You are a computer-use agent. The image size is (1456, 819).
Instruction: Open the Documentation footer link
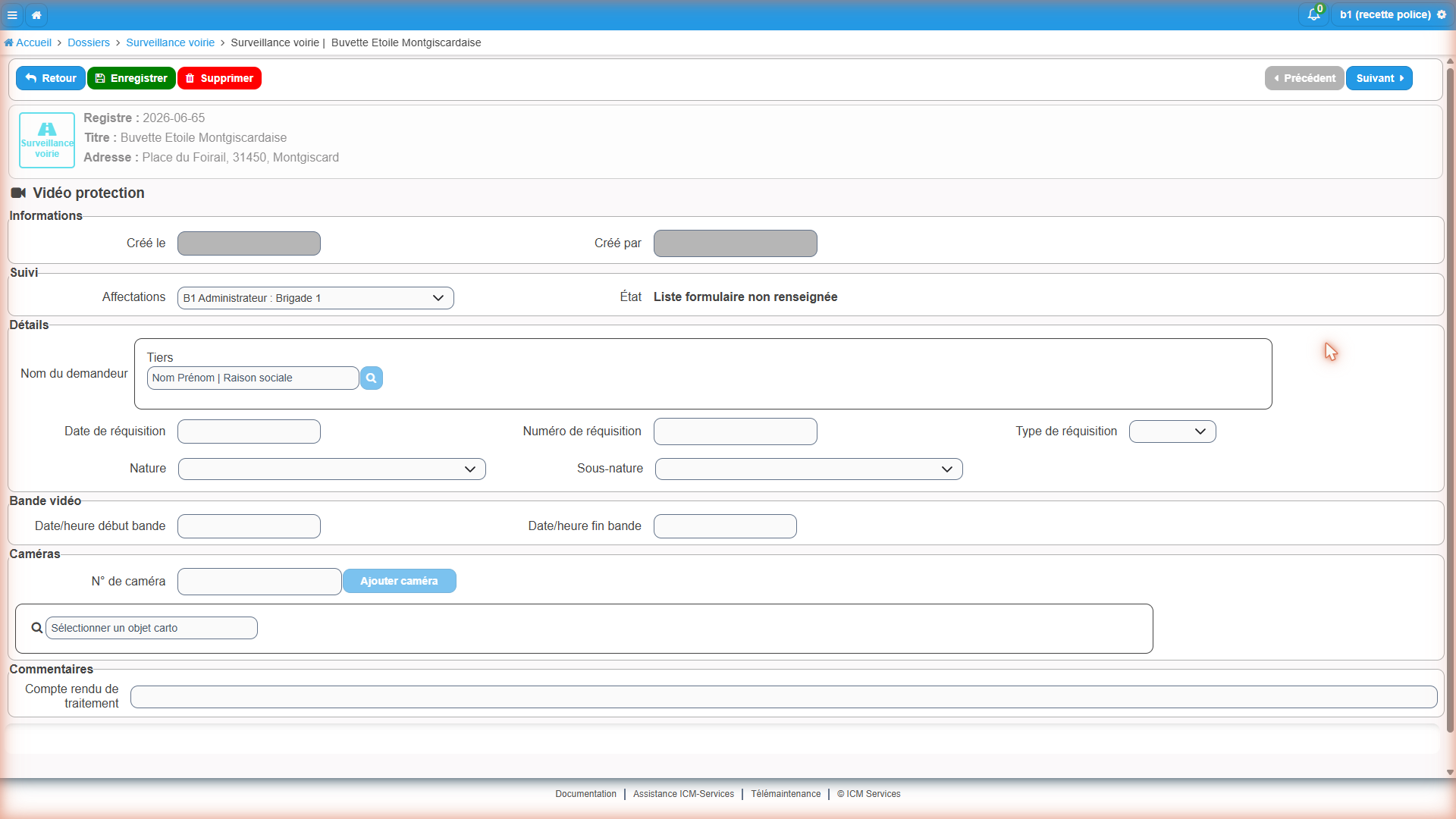(585, 794)
